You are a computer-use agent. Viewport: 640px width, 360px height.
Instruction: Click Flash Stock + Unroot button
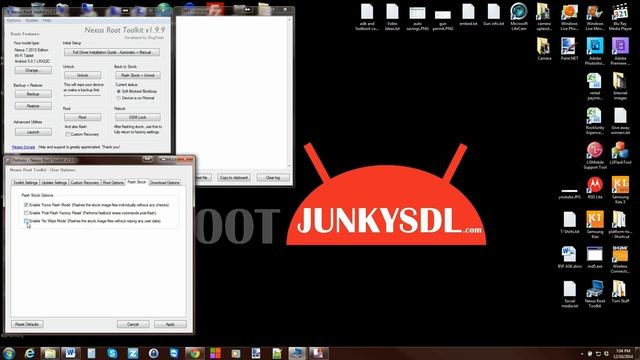coord(138,76)
